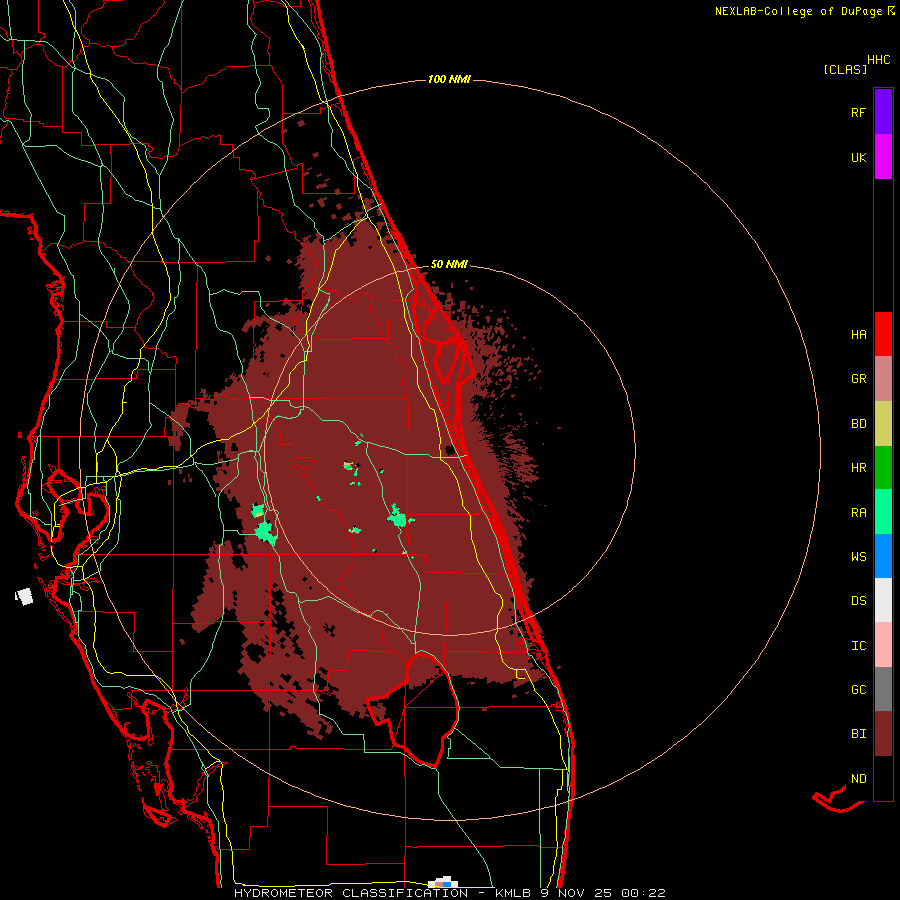Click the white square echo off west coast
Image resolution: width=900 pixels, height=900 pixels.
click(24, 596)
